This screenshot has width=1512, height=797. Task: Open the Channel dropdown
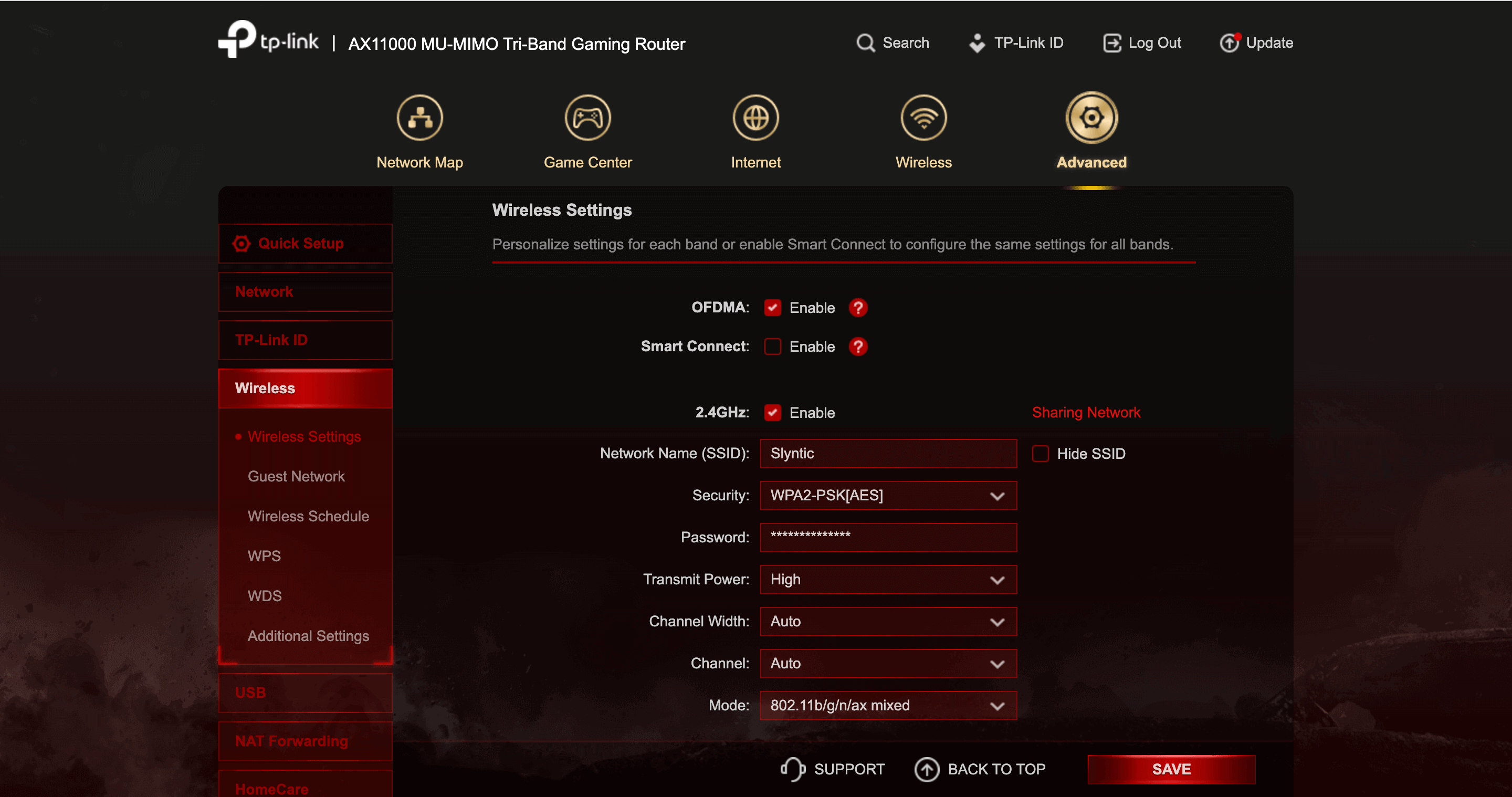click(x=888, y=664)
